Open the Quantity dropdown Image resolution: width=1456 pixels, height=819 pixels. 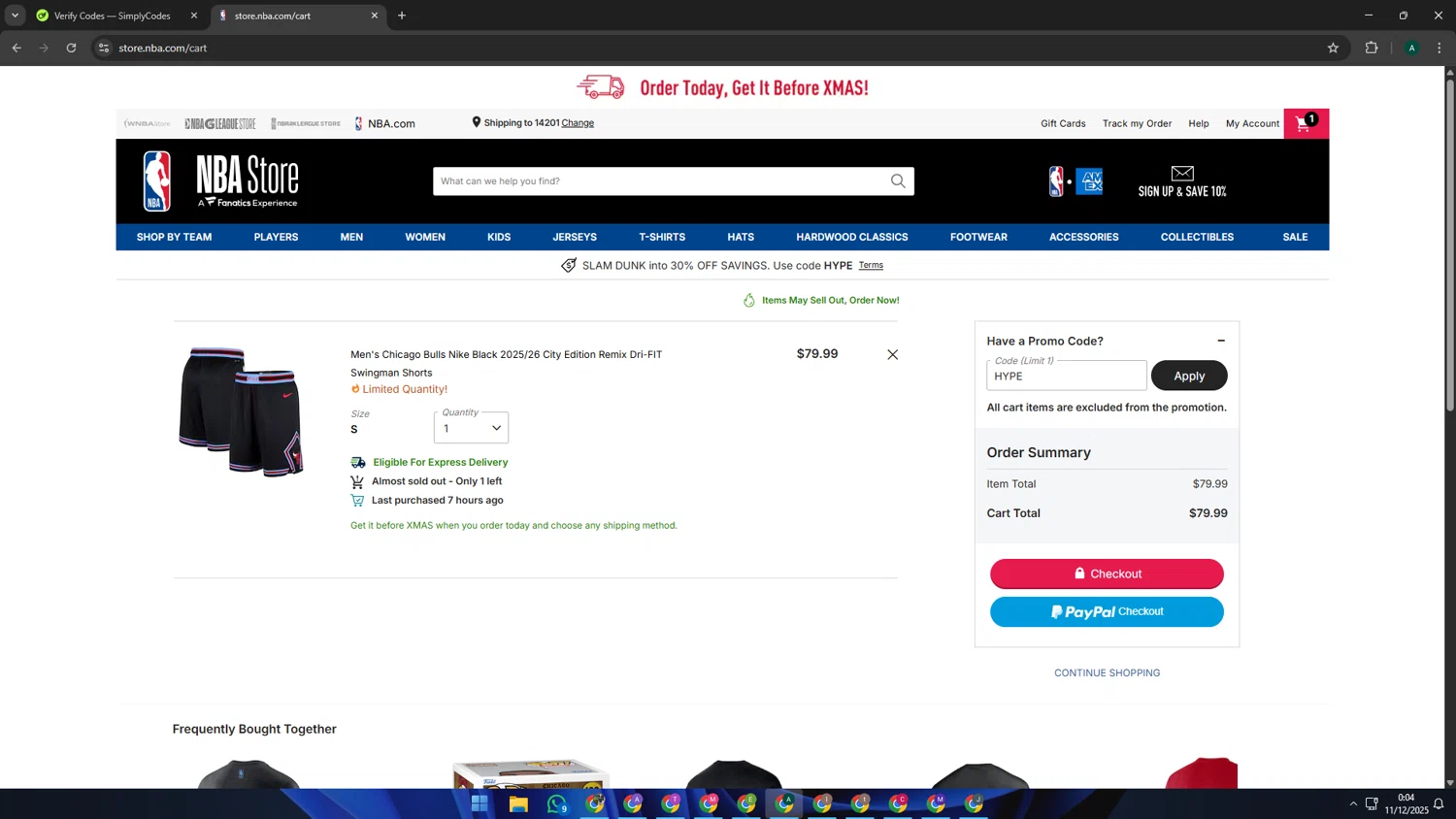coord(471,428)
